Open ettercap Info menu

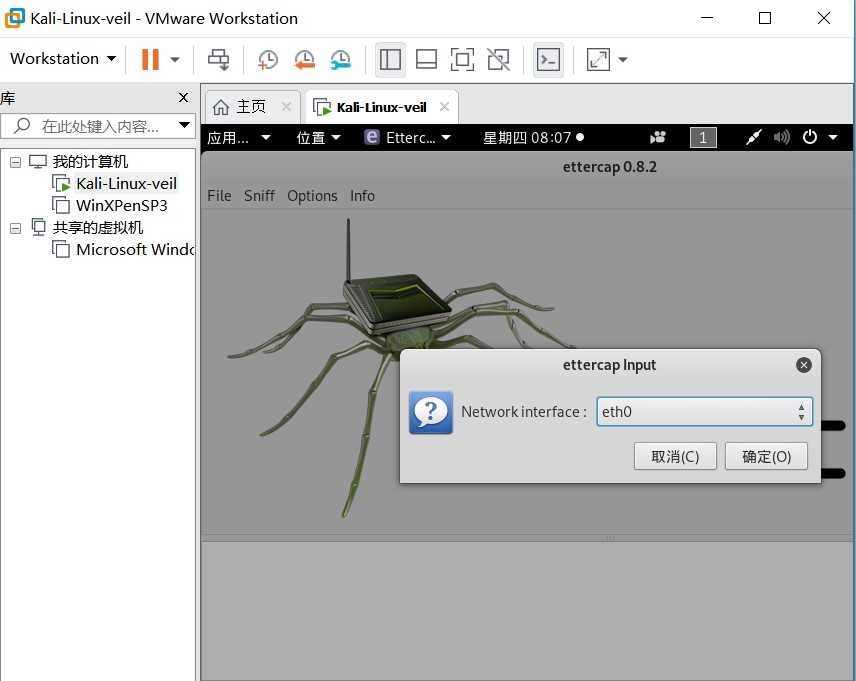point(362,196)
